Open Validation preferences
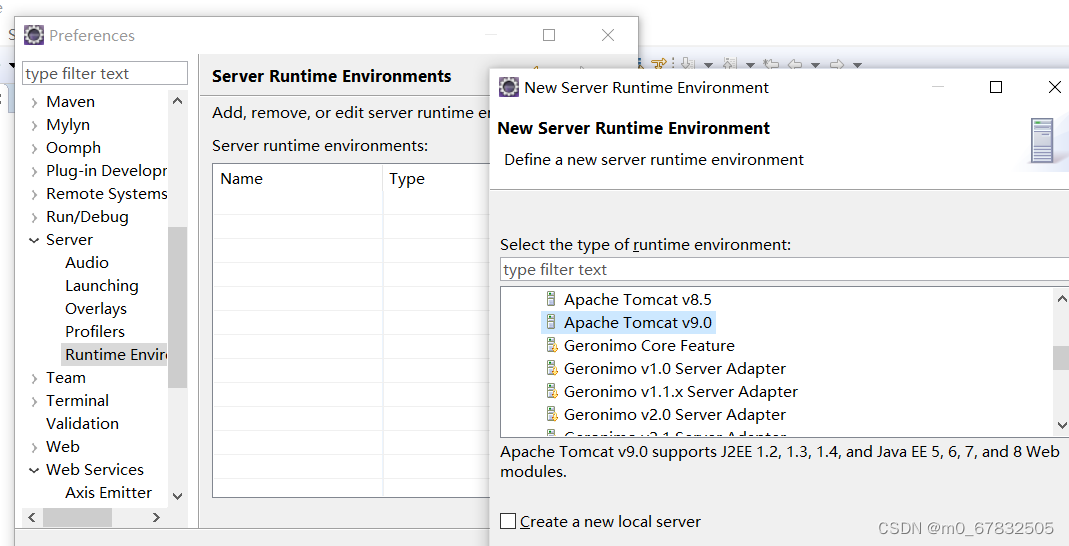 (x=82, y=423)
